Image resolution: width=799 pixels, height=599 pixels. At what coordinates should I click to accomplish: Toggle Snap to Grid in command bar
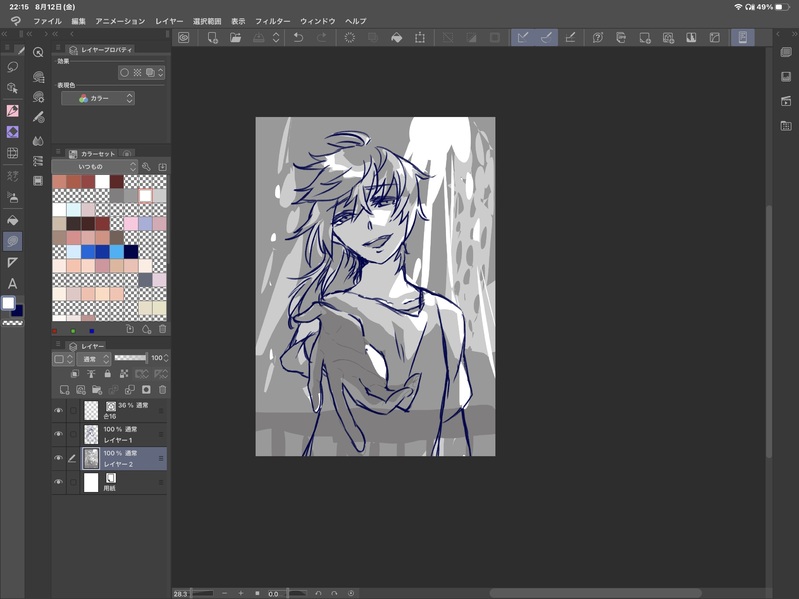pyautogui.click(x=570, y=38)
